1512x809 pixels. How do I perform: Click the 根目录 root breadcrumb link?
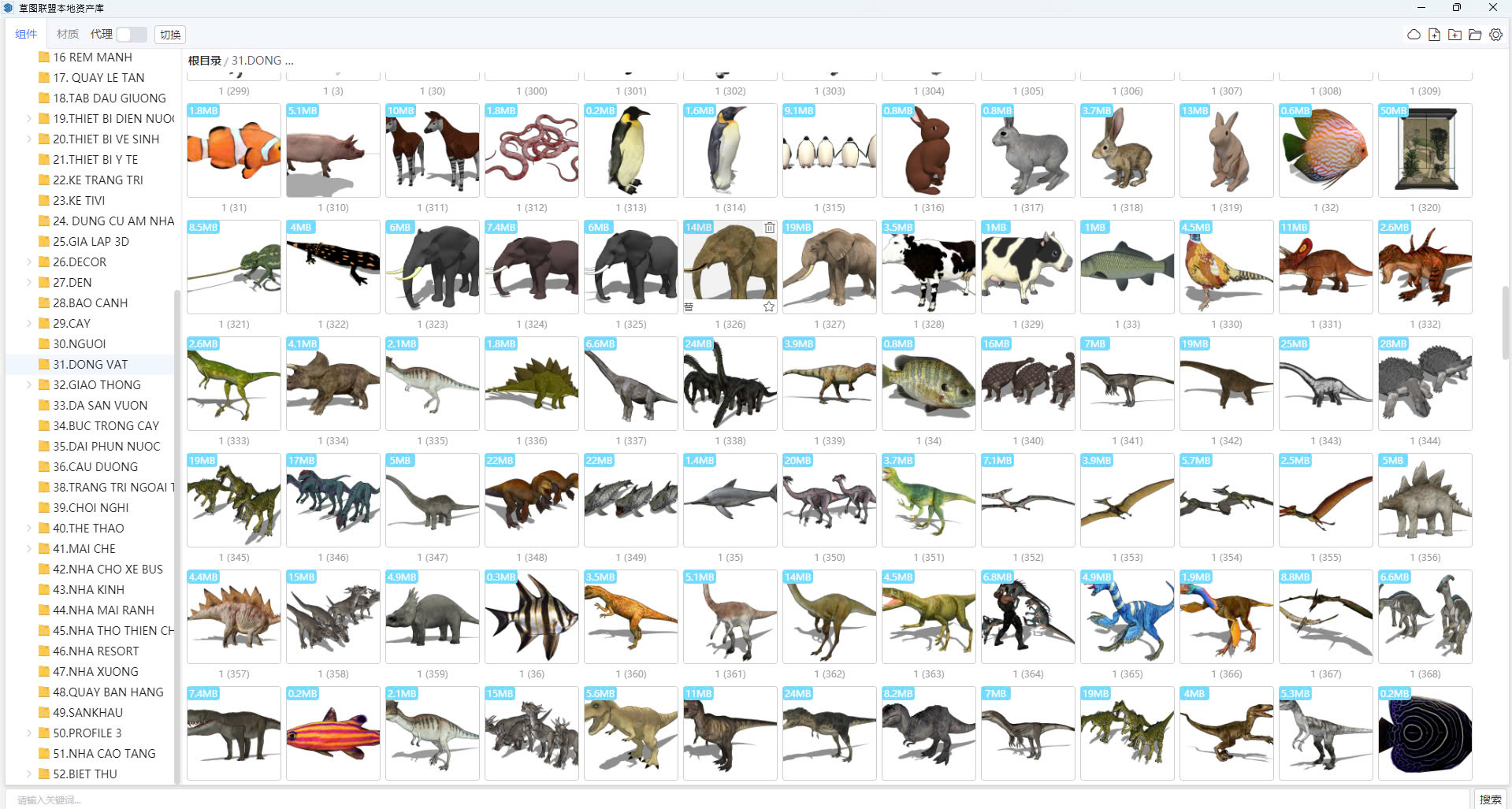[x=204, y=61]
